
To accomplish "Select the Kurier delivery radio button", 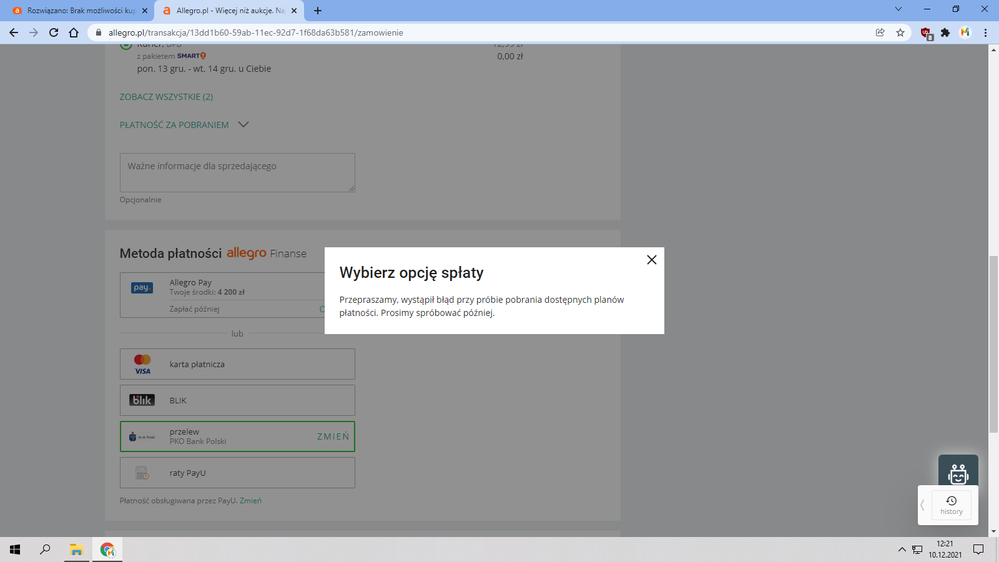I will coord(126,46).
